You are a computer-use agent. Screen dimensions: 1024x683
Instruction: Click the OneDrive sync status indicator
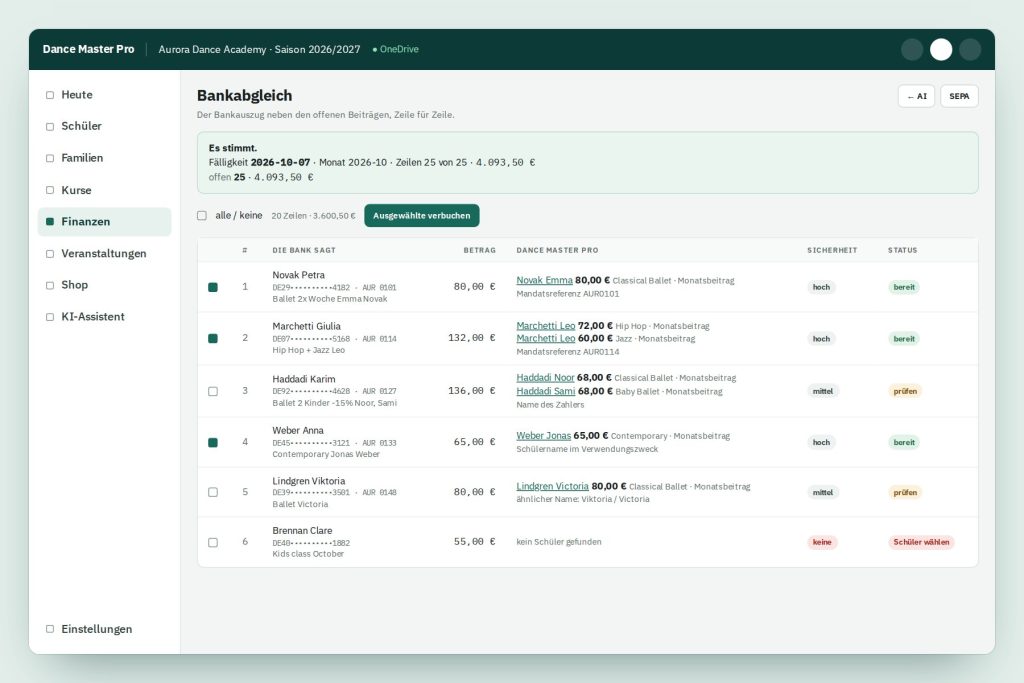pyautogui.click(x=396, y=49)
